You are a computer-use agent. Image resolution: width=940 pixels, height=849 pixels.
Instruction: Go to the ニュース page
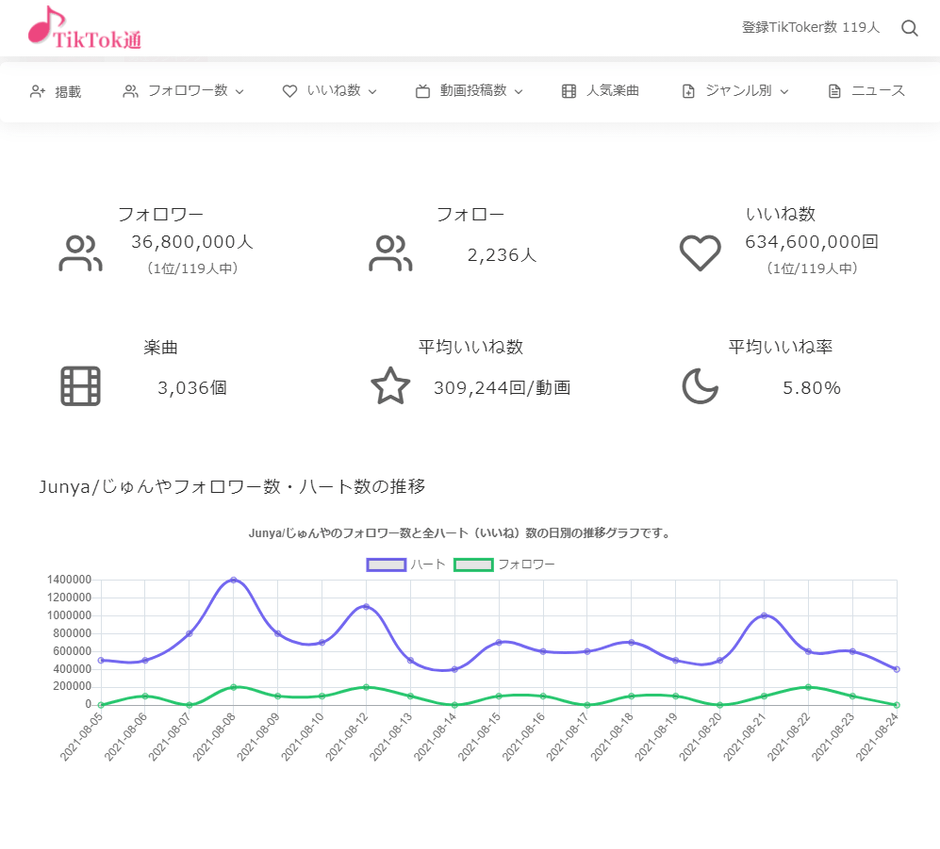click(x=867, y=91)
